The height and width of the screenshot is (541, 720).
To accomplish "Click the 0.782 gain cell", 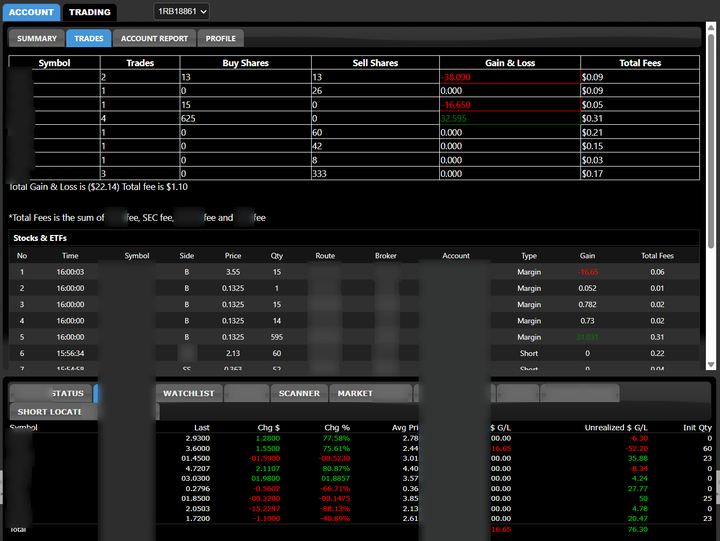I will click(587, 304).
